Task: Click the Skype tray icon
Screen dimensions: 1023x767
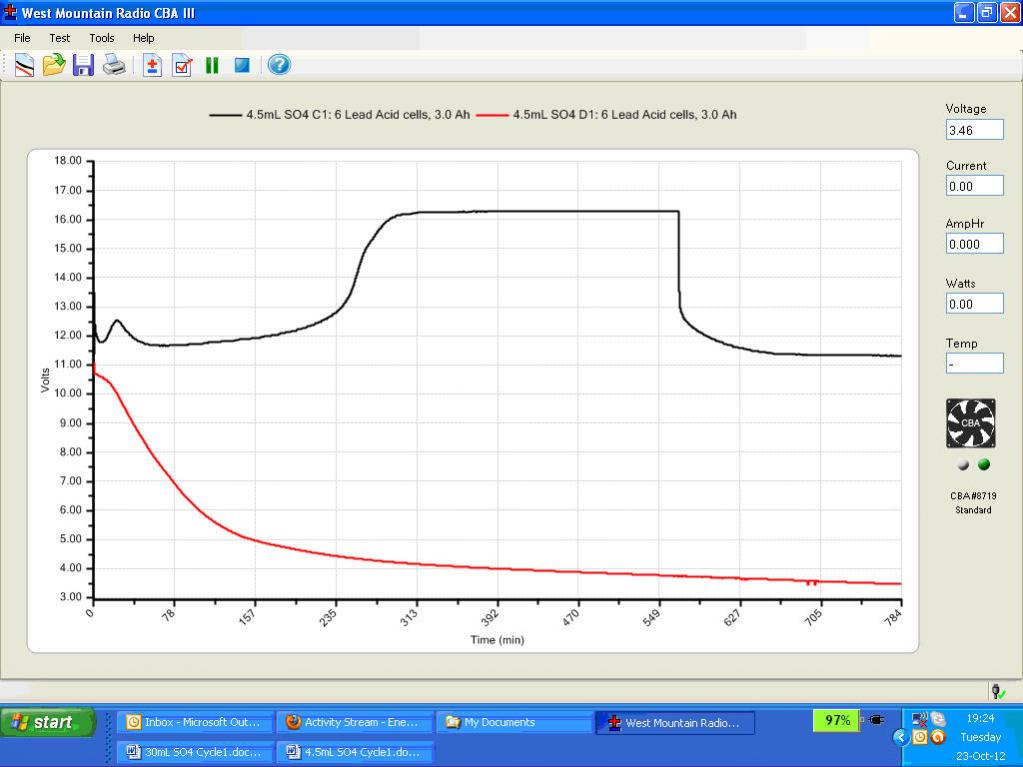Action: point(938,719)
